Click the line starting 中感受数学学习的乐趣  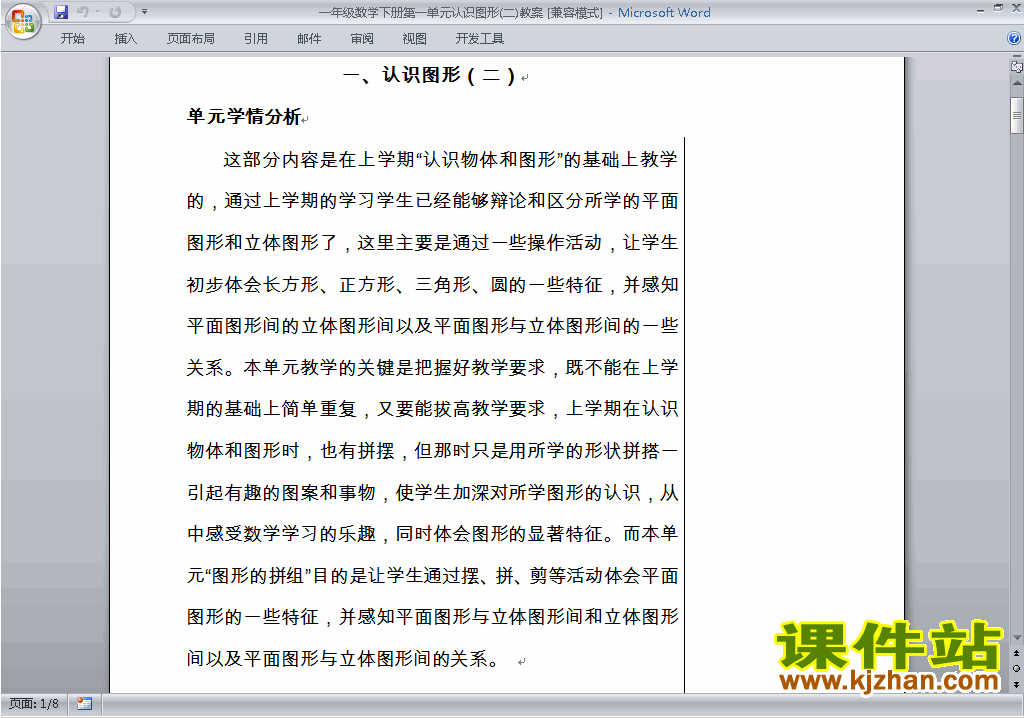(432, 533)
